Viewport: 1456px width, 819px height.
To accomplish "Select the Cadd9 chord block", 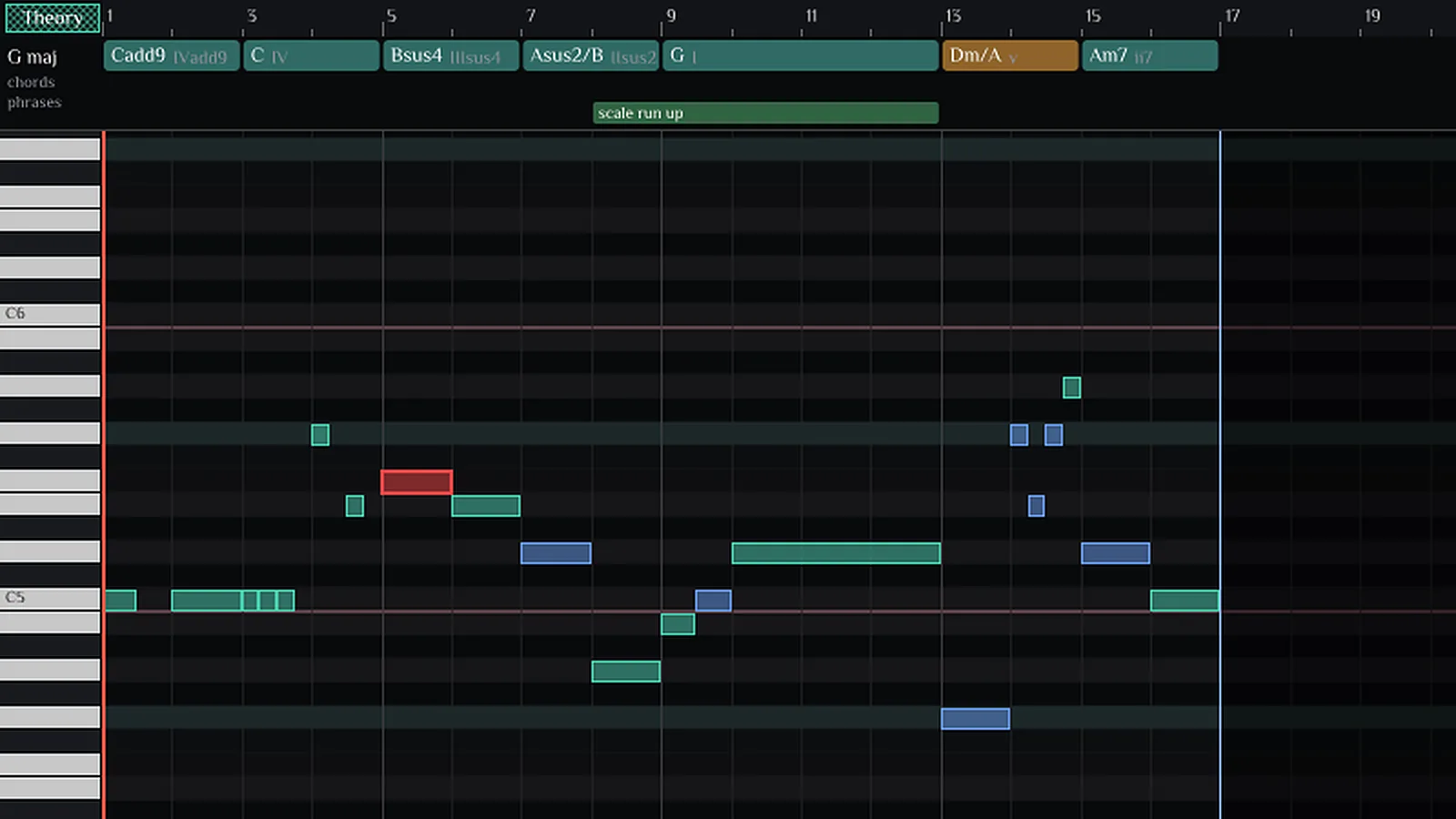I will pos(172,56).
